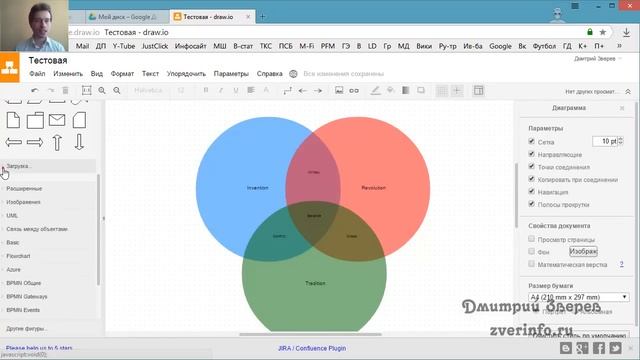The image size is (640, 360).
Task: Open the line color pencil tool
Action: pos(375,90)
